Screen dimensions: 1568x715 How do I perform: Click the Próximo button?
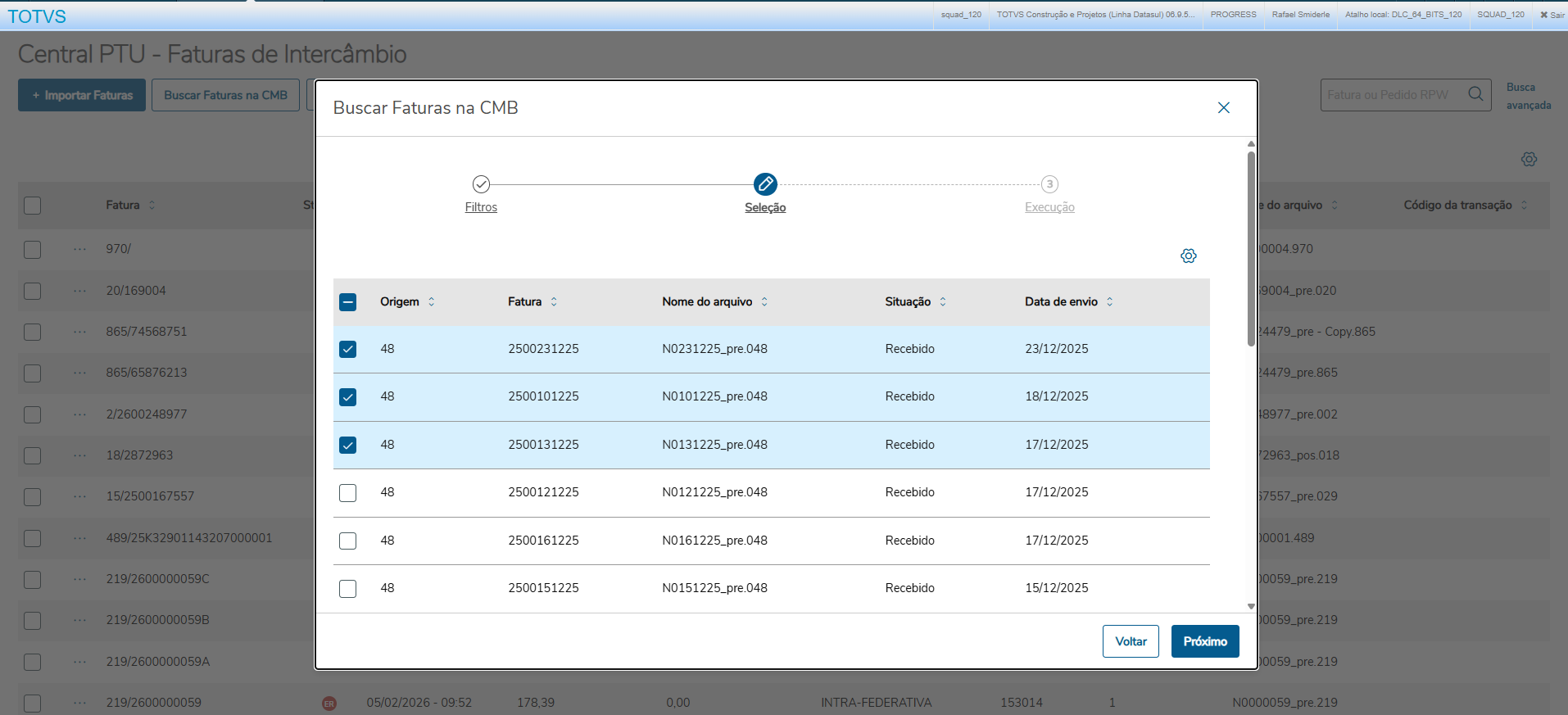point(1205,641)
